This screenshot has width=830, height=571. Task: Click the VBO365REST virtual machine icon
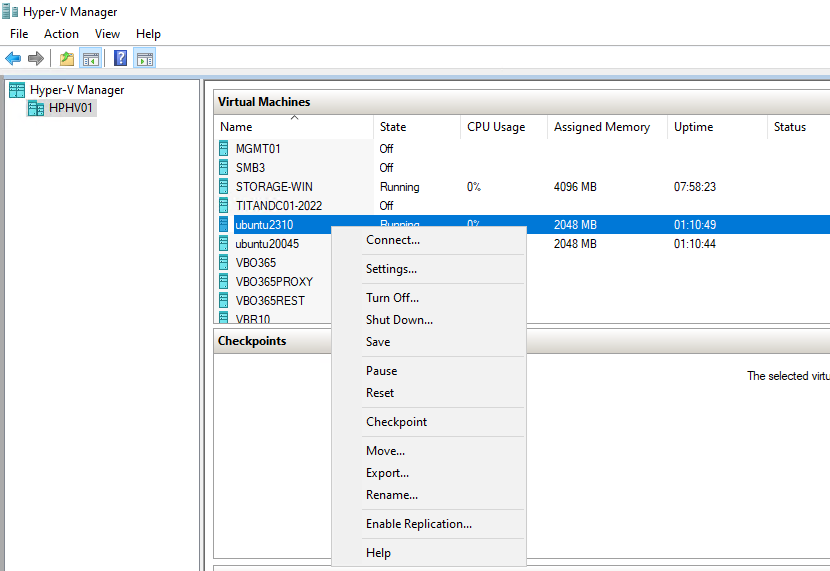pyautogui.click(x=223, y=301)
